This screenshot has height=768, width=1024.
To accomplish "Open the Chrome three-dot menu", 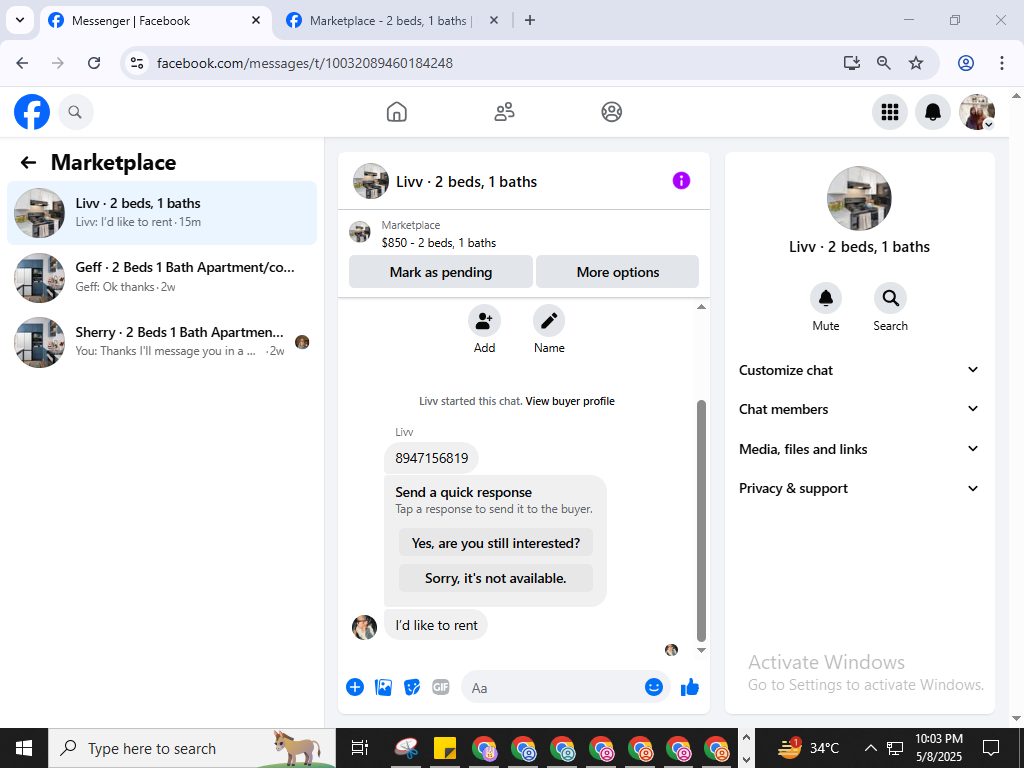I will pos(1002,63).
